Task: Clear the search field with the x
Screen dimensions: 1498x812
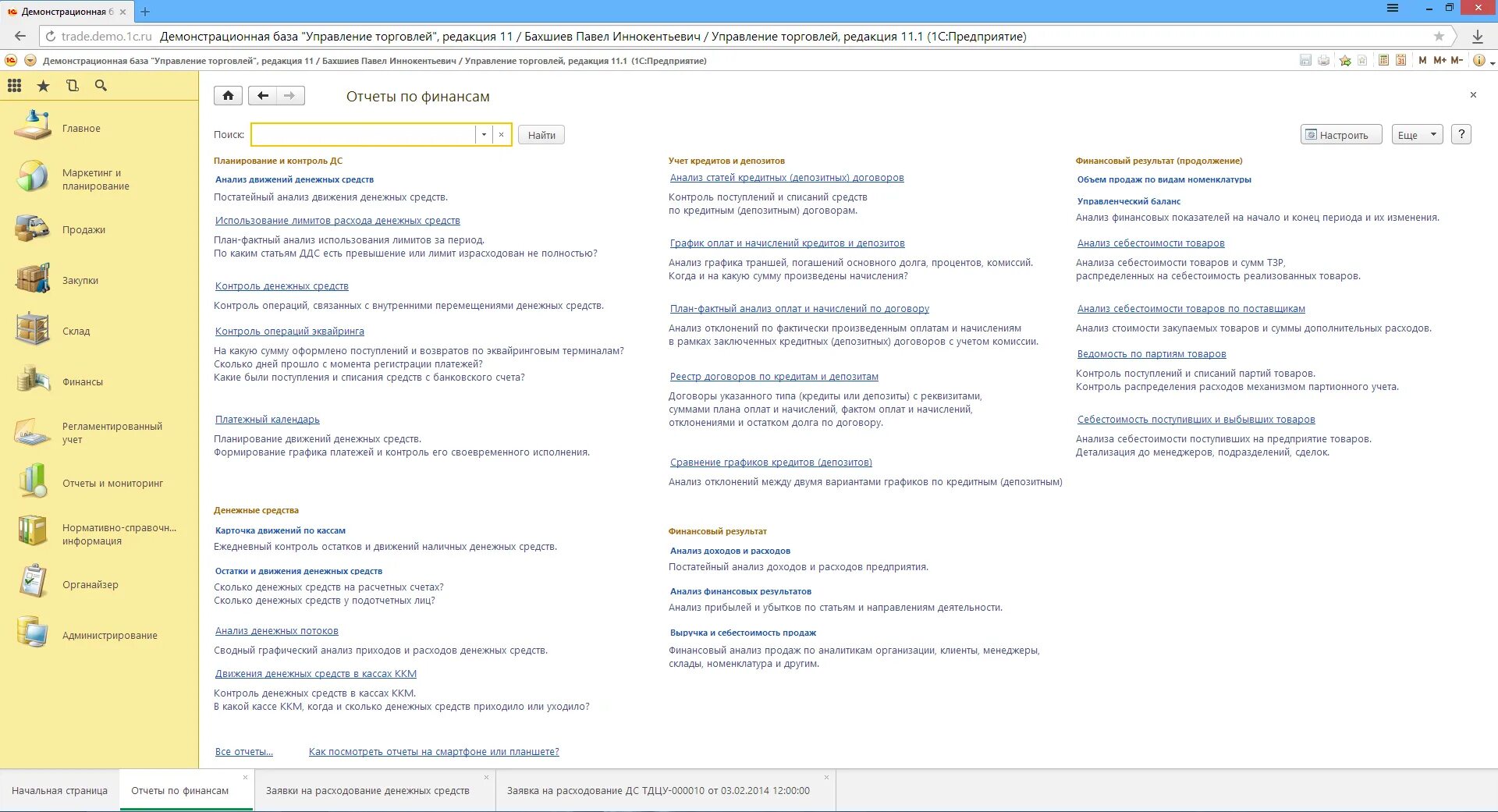Action: [501, 135]
